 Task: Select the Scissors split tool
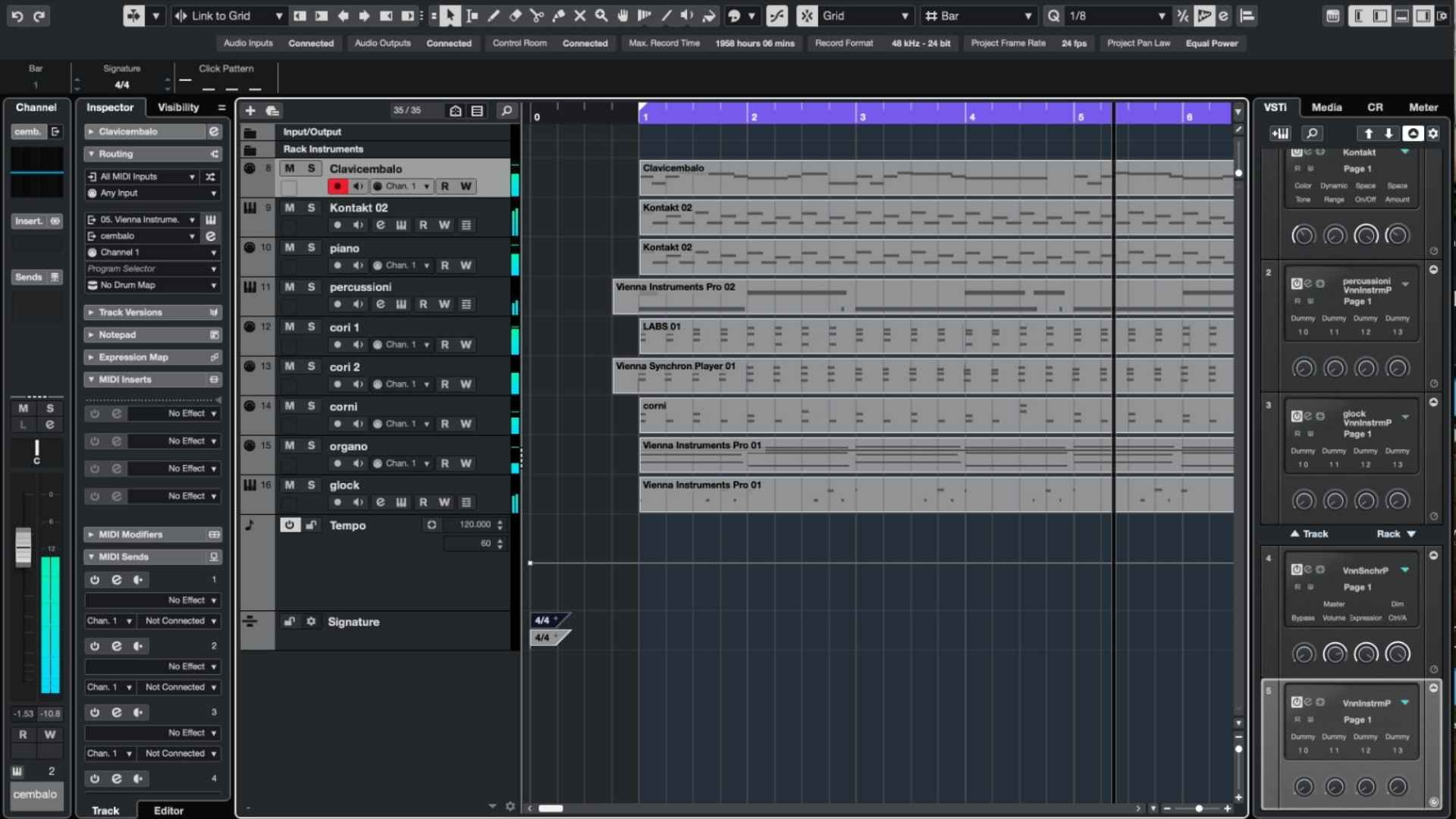click(537, 15)
